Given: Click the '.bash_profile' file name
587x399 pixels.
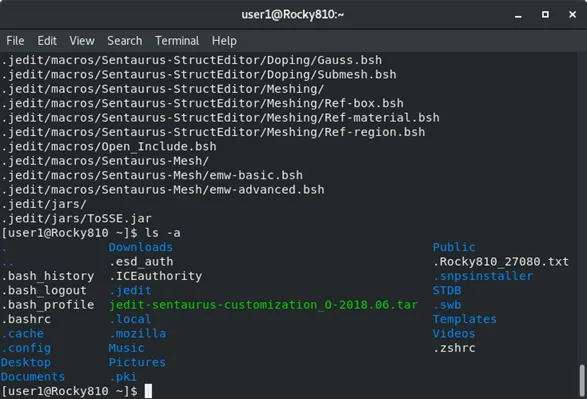Looking at the screenshot, I should tap(48, 305).
